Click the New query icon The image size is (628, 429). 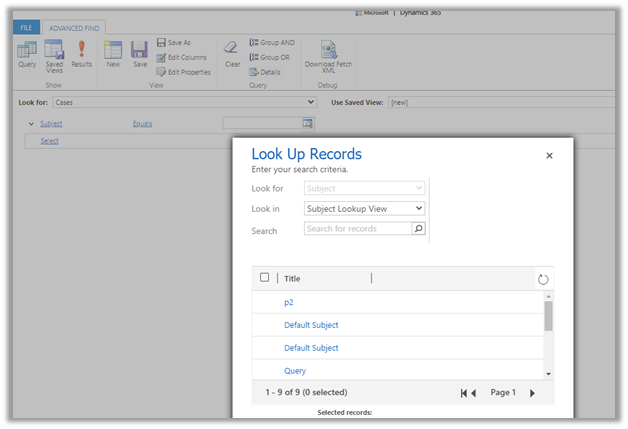point(113,51)
